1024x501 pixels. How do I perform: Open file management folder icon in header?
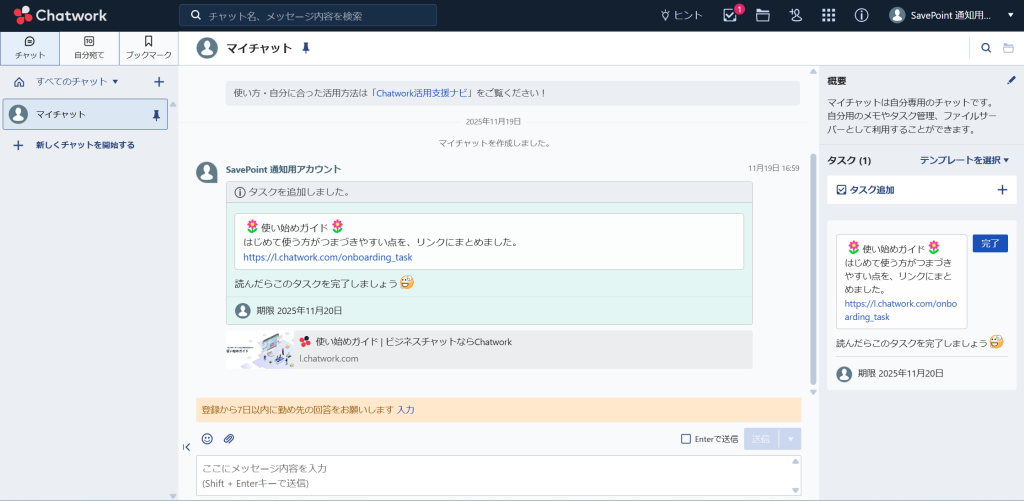point(763,15)
